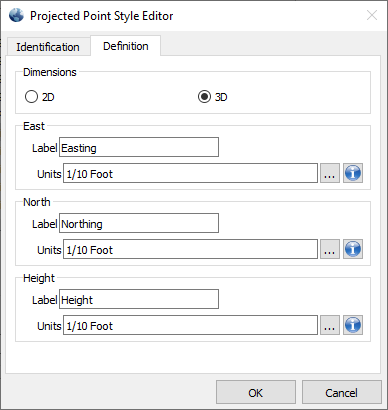Click the Easting label input field
The height and width of the screenshot is (410, 388).
[x=139, y=147]
